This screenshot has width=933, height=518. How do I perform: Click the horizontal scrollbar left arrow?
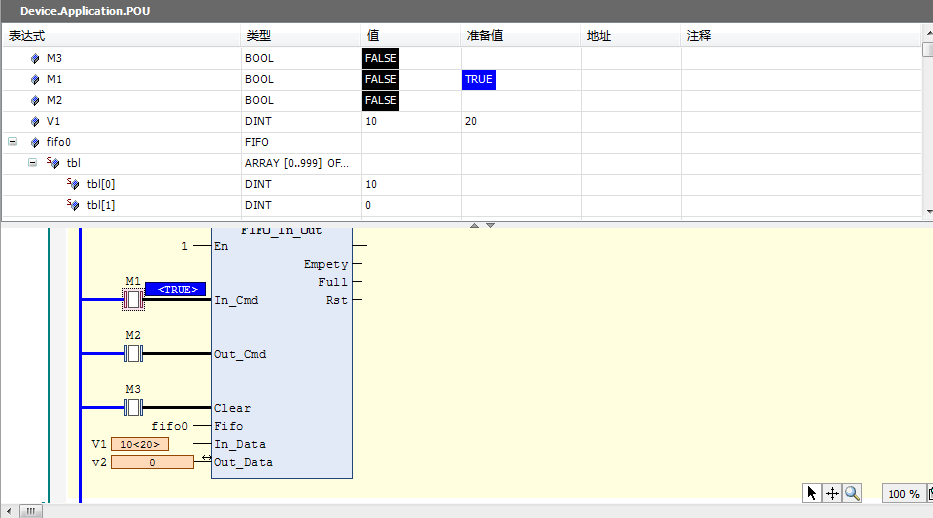tap(9, 511)
